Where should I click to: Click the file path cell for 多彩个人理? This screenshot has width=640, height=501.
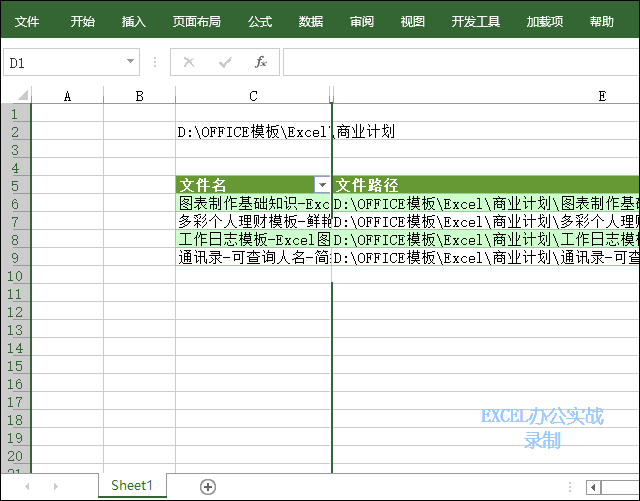(x=486, y=221)
